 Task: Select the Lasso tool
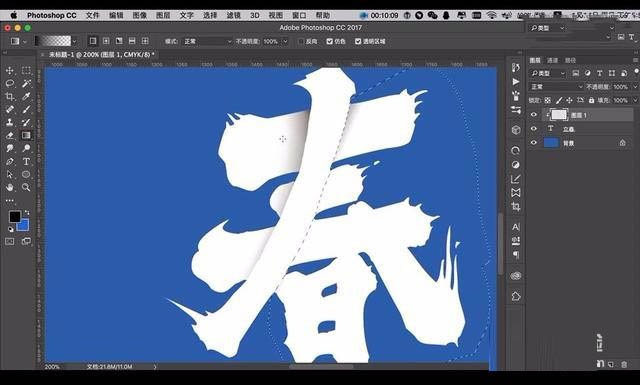(x=10, y=83)
